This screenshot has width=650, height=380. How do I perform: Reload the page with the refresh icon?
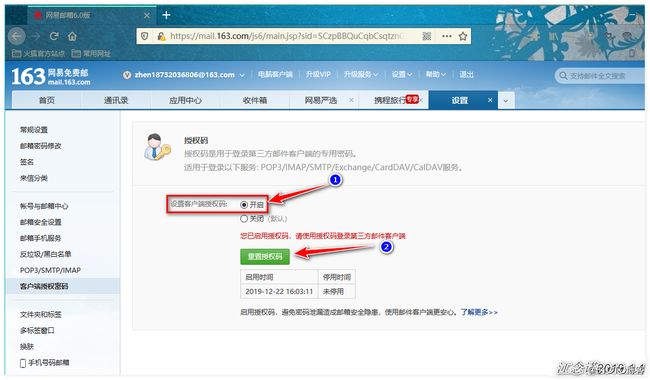(54, 36)
